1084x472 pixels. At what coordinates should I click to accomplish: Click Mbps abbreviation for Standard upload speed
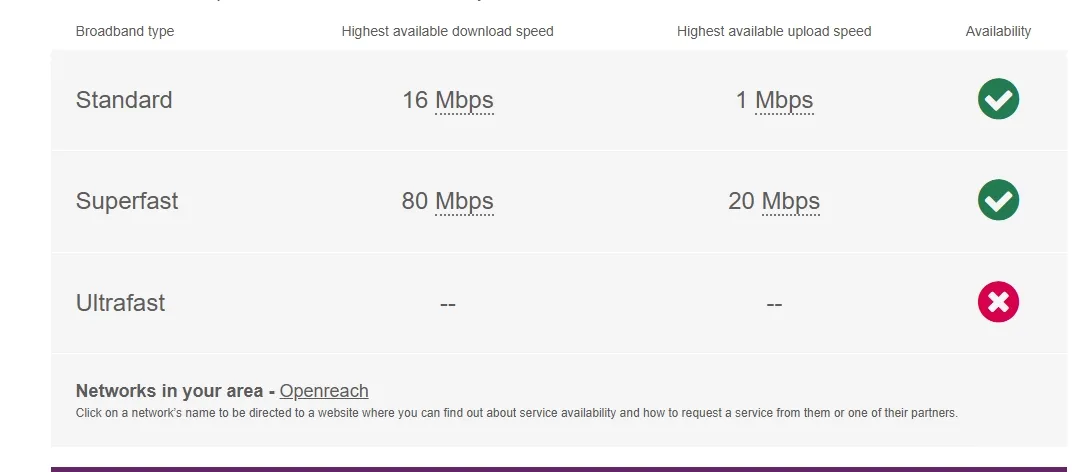784,100
